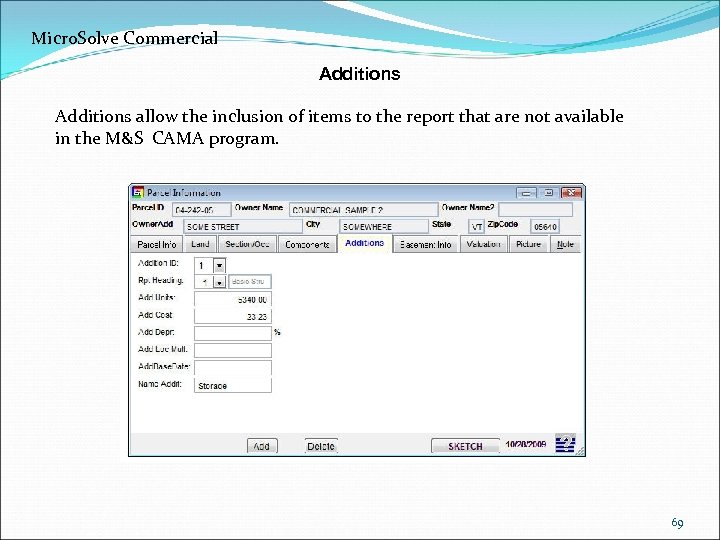Click the AddBaseDate field
Screen dimensions: 720x540
[233, 367]
